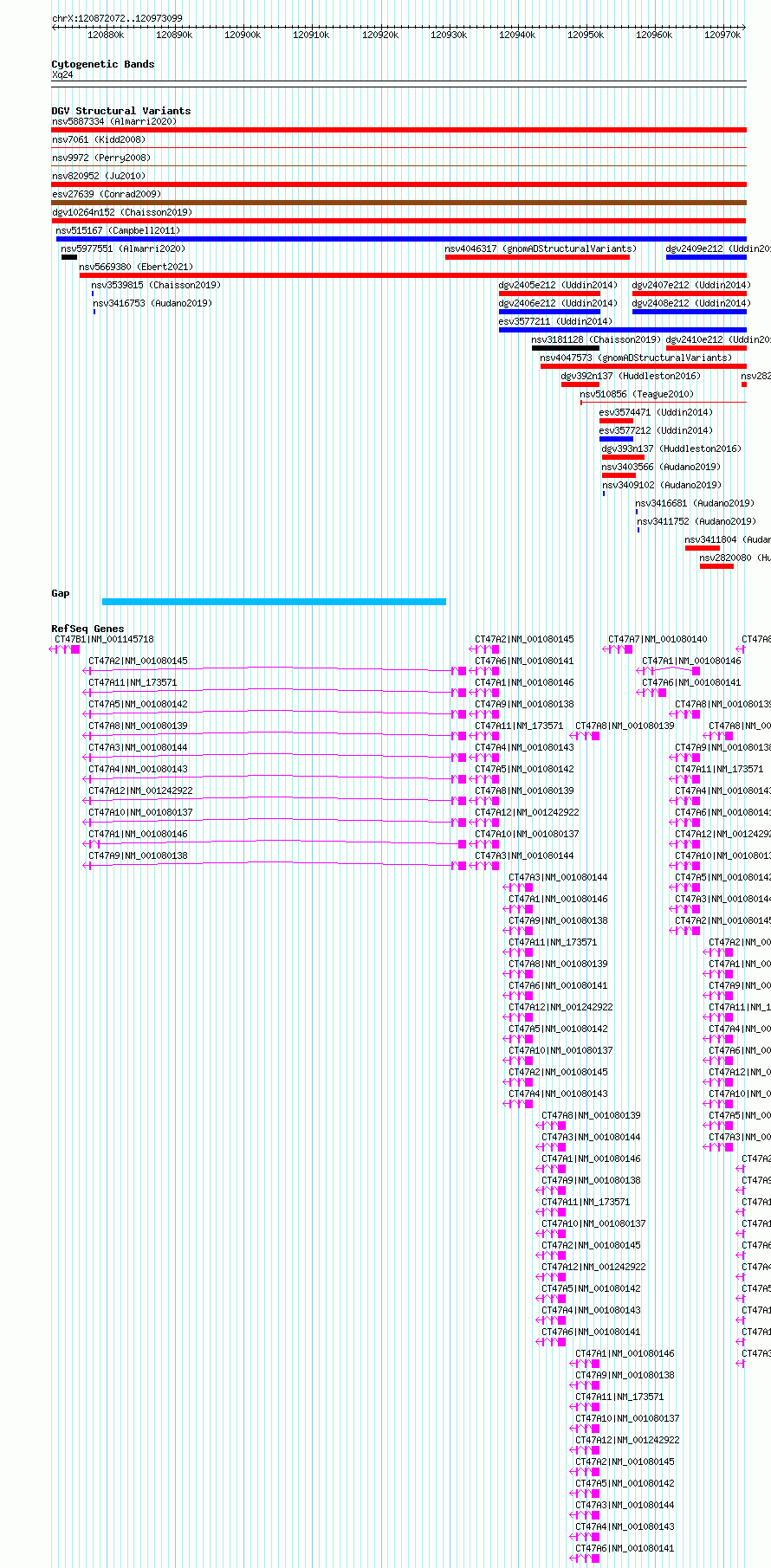Click the CT47A7|NM_001080140 gene label
Screen dimensions: 771x1568
click(x=658, y=639)
